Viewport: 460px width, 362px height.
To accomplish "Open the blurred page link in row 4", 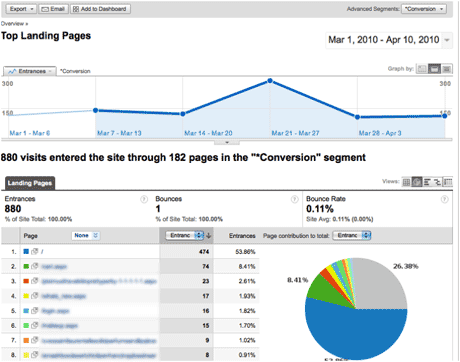I will tap(63, 296).
